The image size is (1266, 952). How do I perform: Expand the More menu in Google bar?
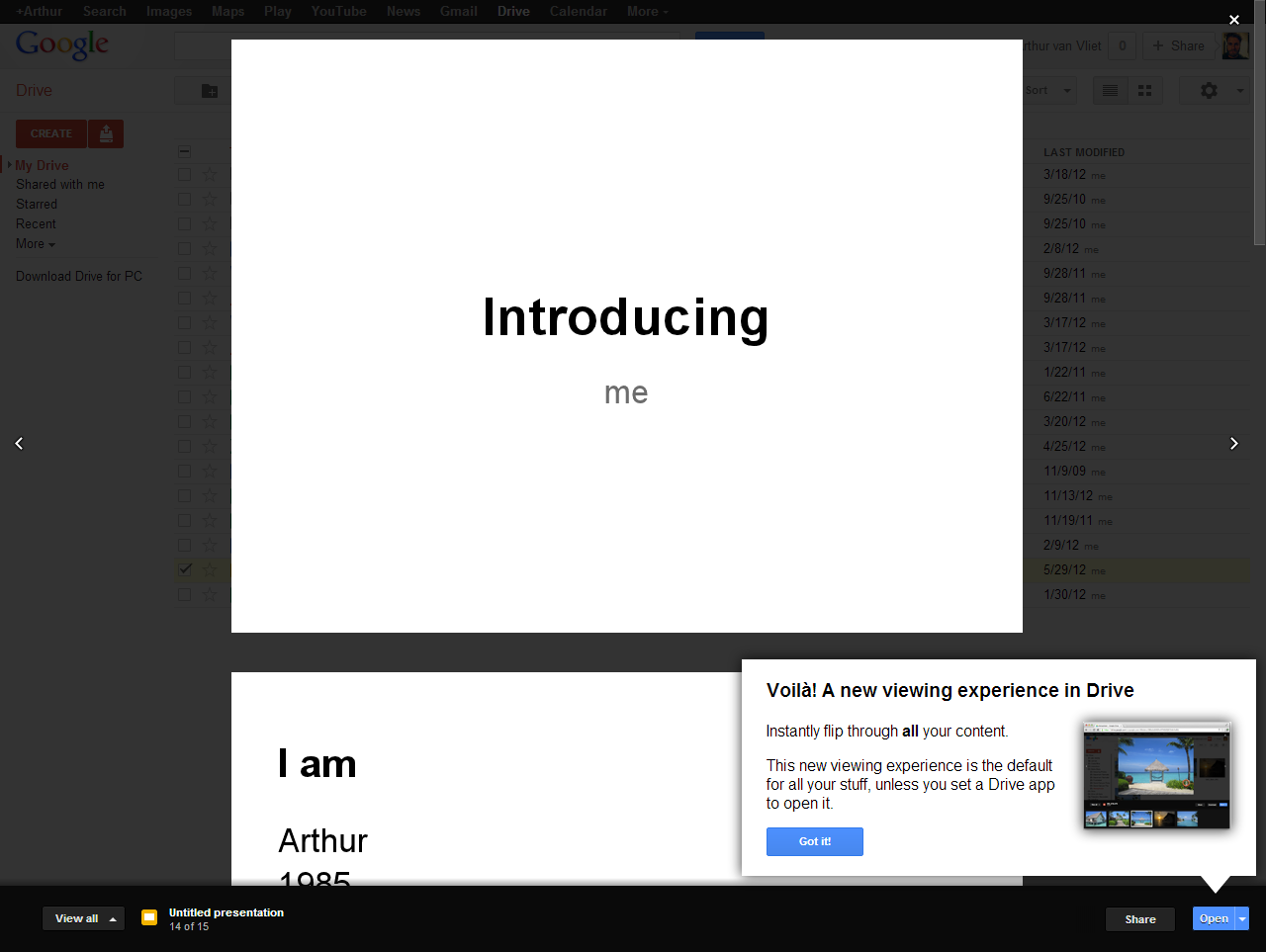point(648,11)
